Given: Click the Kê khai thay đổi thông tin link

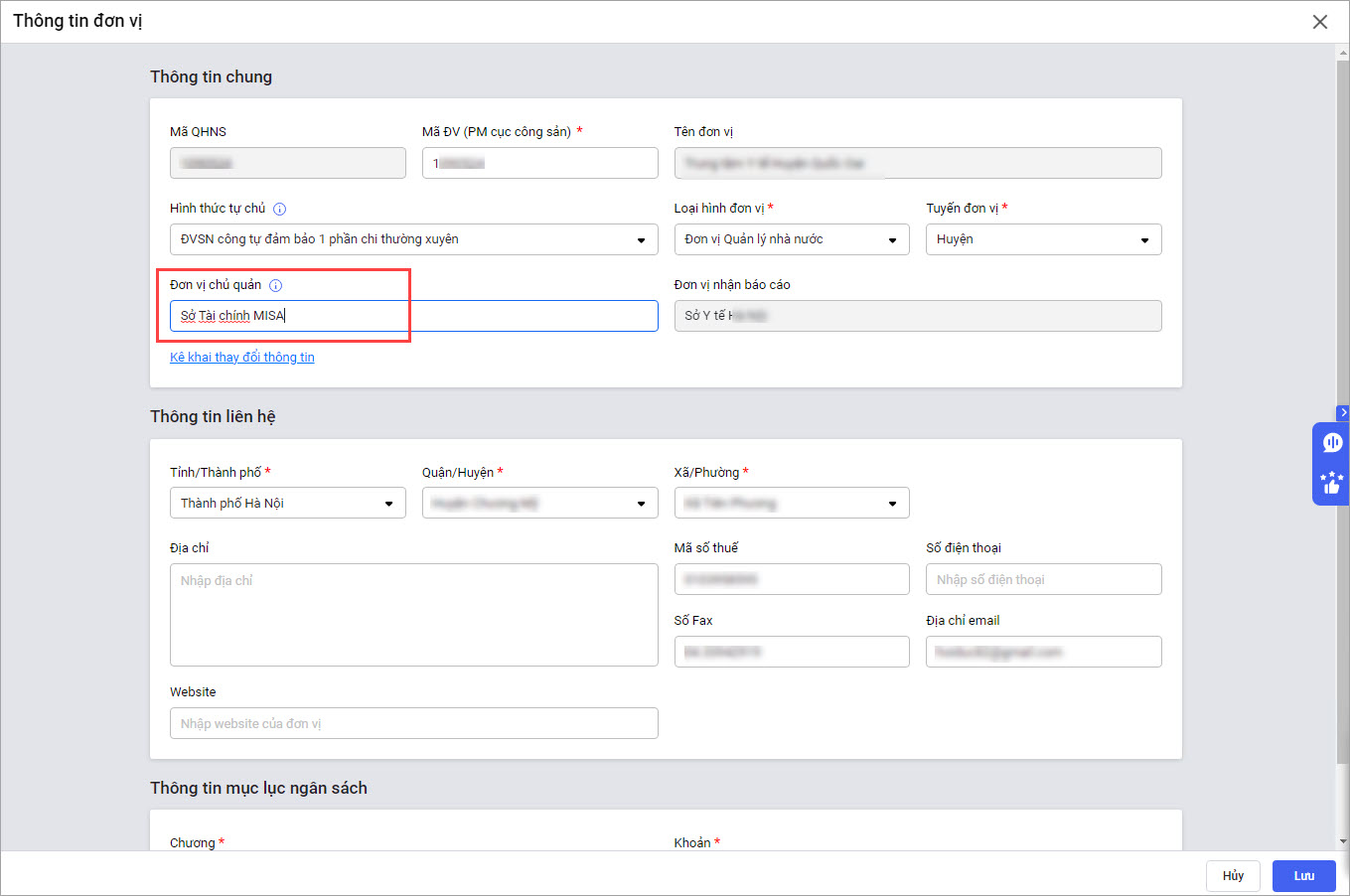Looking at the screenshot, I should coord(242,358).
